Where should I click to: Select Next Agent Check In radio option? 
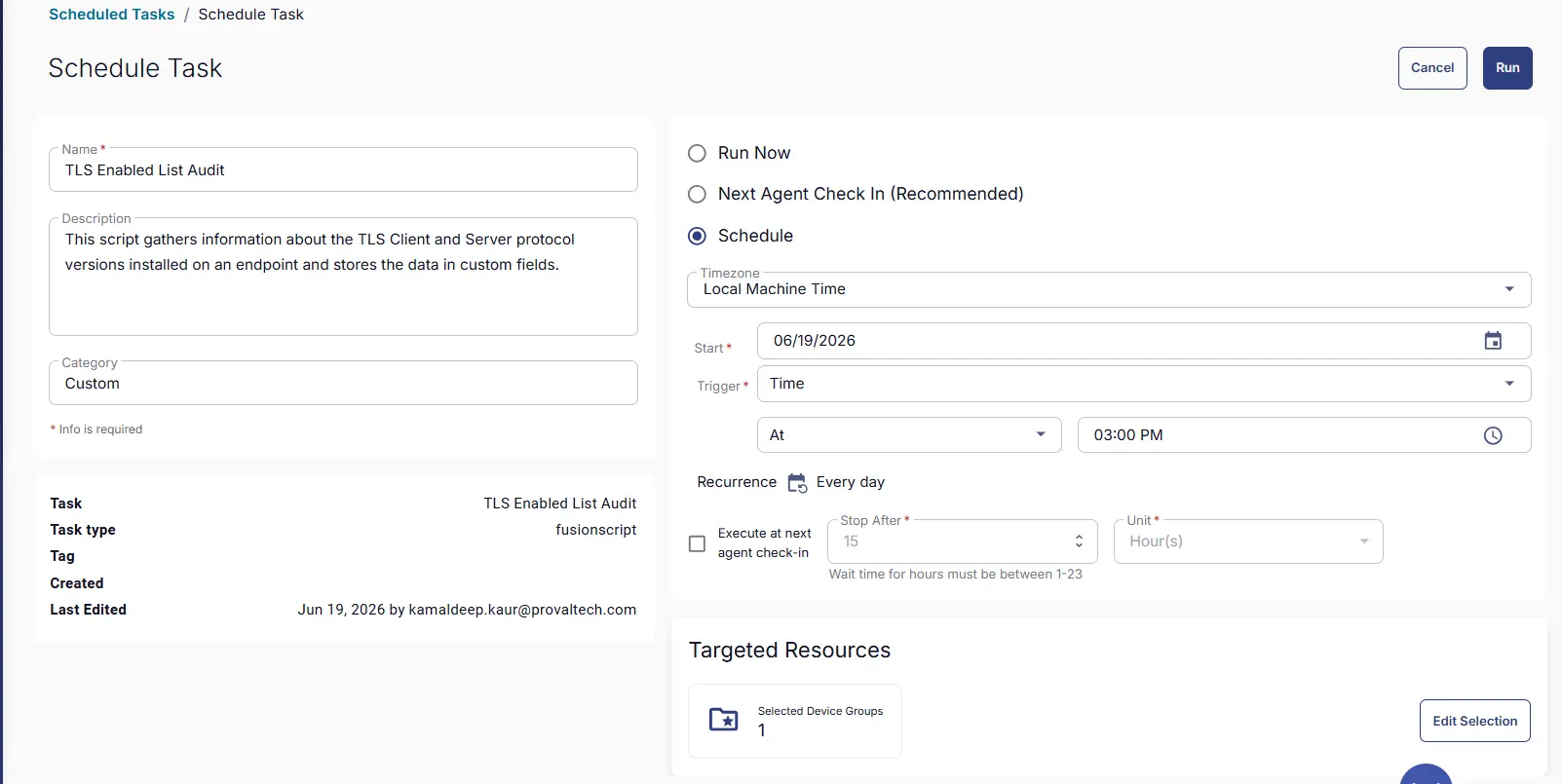tap(697, 195)
